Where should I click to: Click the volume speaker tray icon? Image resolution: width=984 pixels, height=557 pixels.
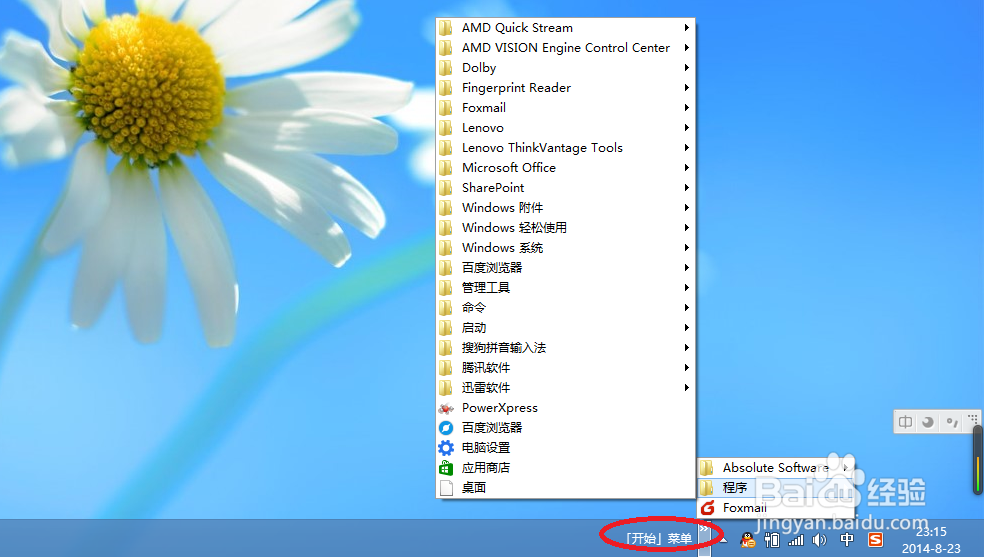820,539
